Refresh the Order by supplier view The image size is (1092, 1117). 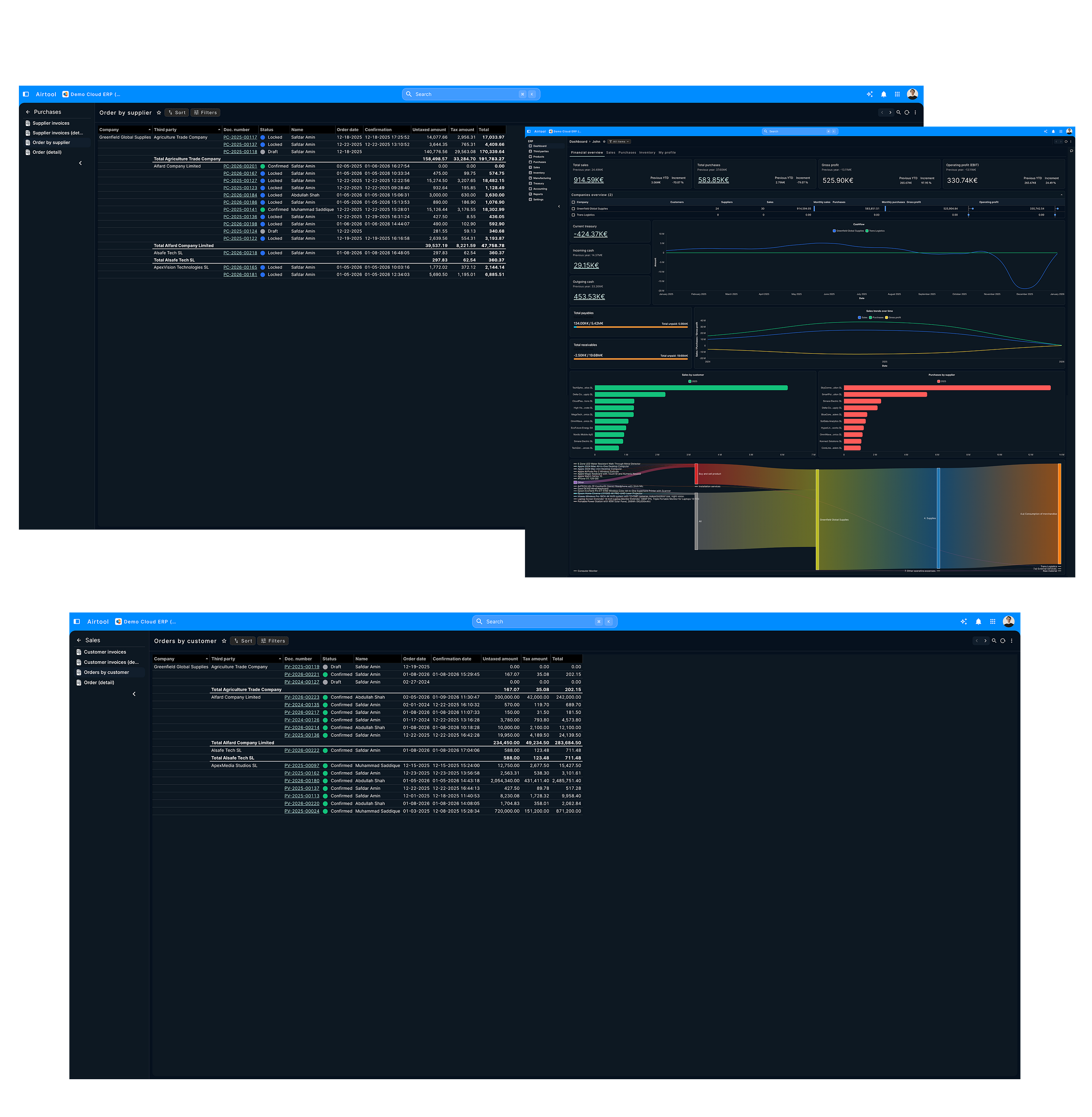[907, 113]
